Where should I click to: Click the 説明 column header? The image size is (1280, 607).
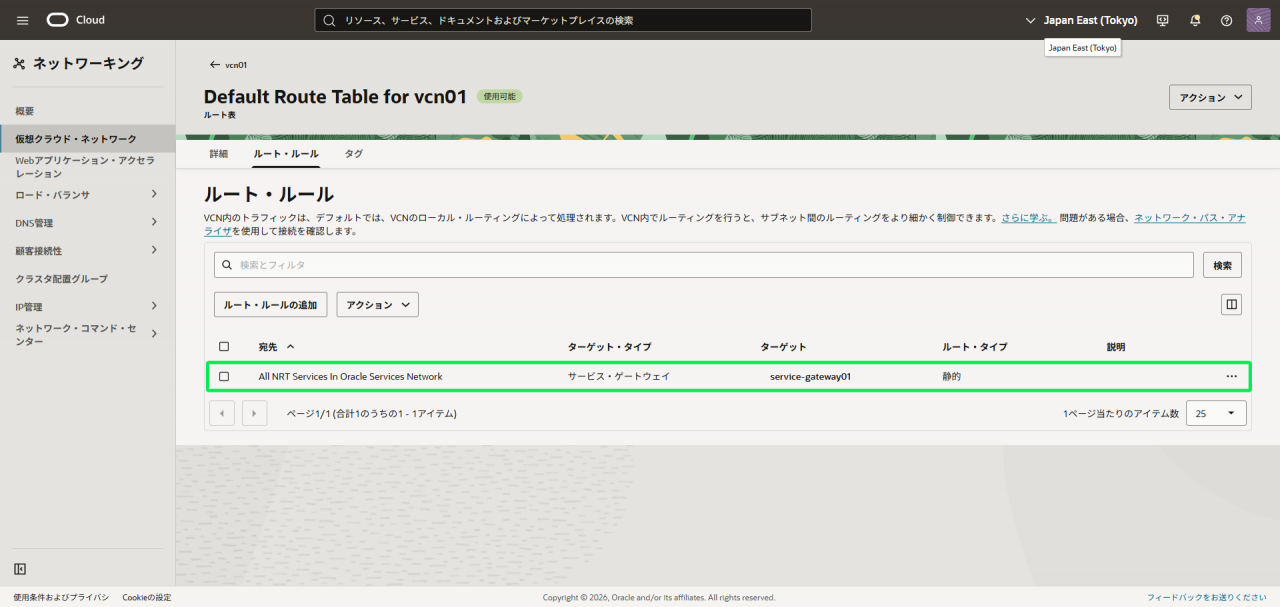coord(1116,347)
